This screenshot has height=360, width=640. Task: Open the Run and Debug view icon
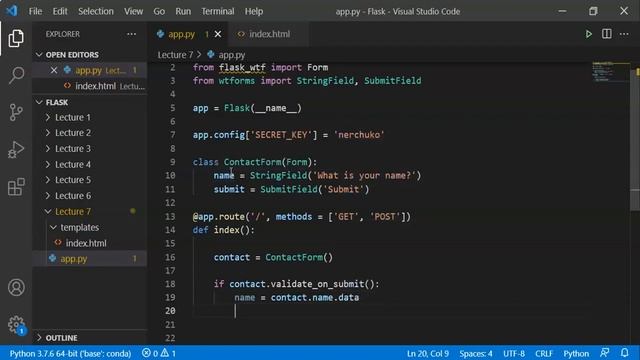pyautogui.click(x=16, y=149)
